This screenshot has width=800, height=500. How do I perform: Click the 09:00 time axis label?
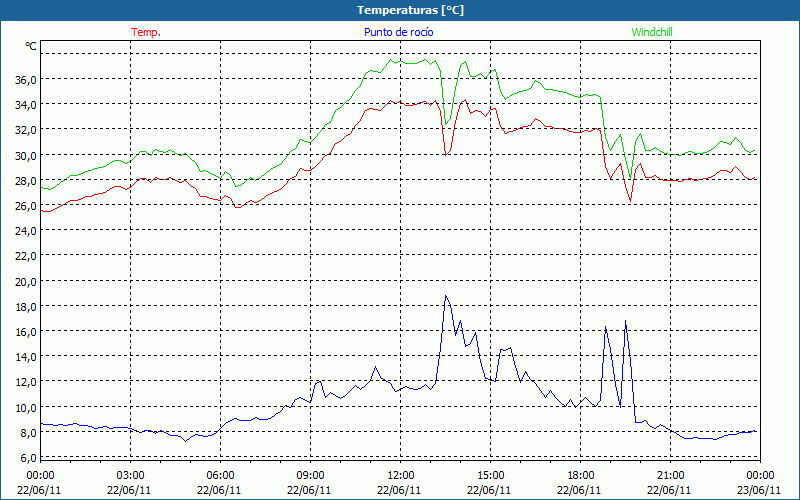tap(310, 476)
